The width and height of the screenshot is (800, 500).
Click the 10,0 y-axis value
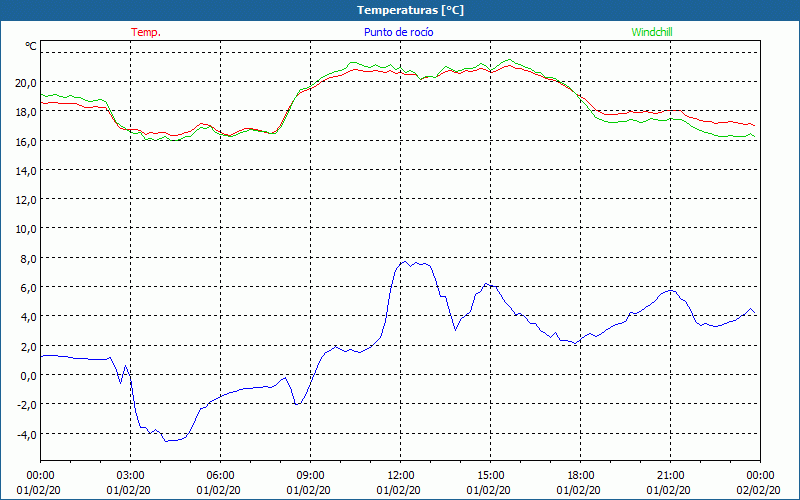click(26, 229)
